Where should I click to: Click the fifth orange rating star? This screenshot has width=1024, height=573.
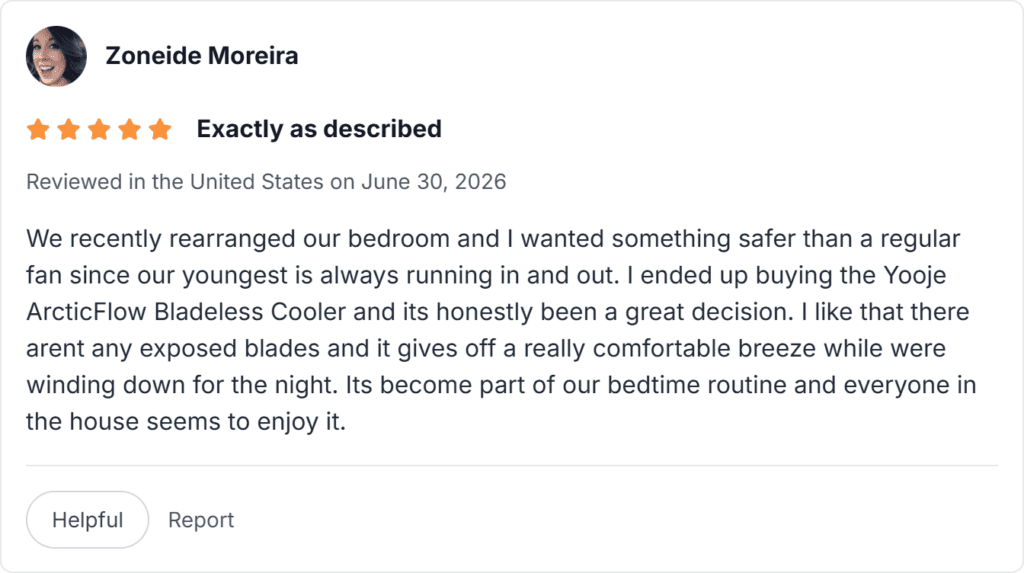160,129
